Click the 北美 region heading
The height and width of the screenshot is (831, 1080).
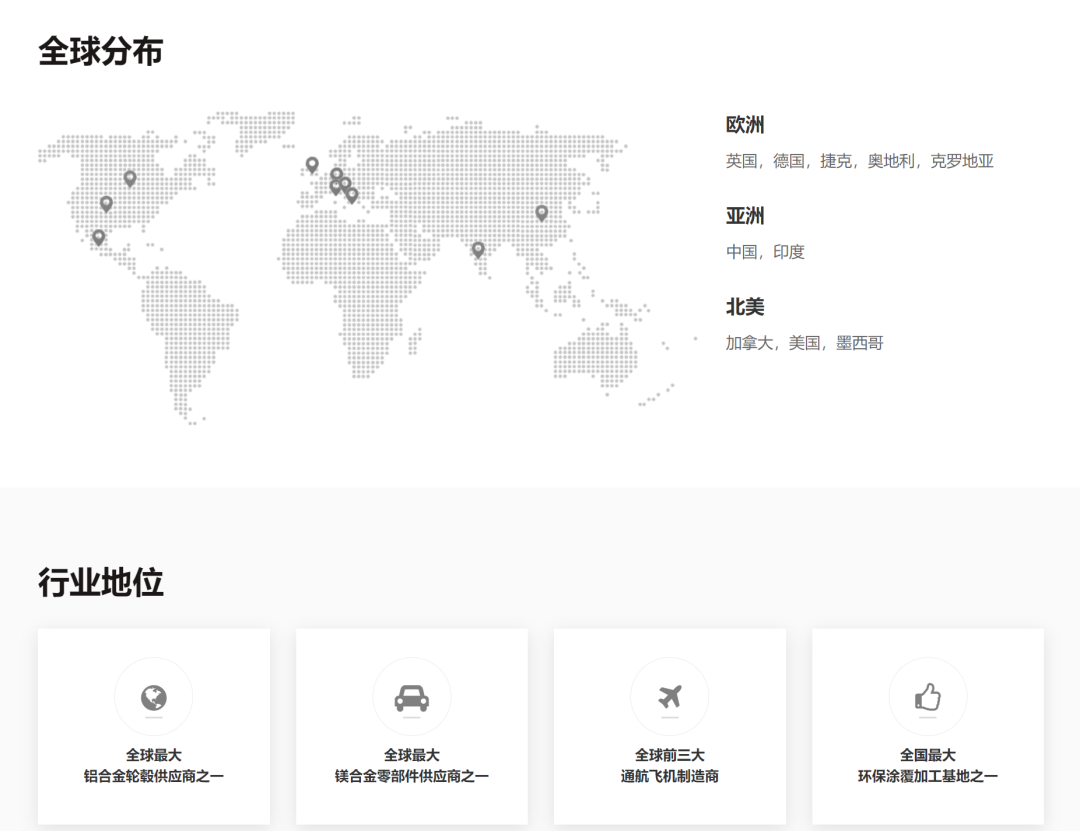tap(745, 307)
